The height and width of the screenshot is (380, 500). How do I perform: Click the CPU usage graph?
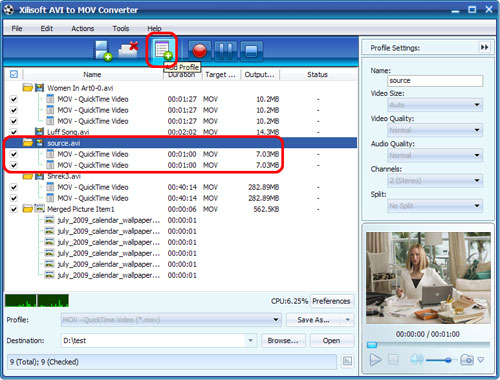click(x=37, y=300)
